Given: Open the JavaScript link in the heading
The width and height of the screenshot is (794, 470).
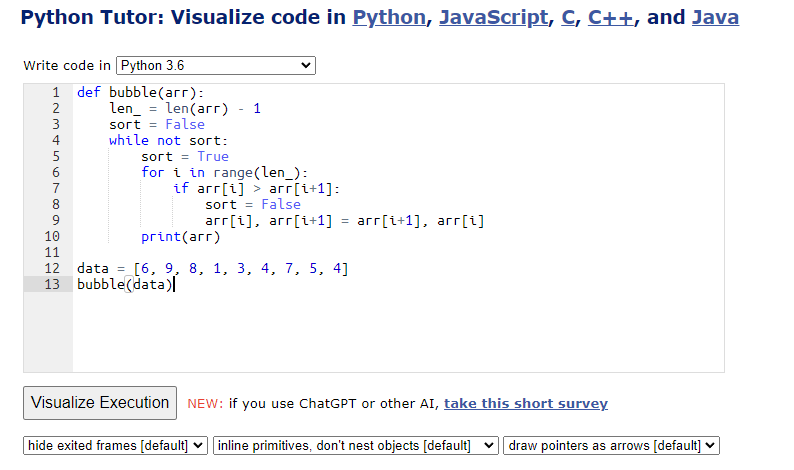Looking at the screenshot, I should click(493, 18).
